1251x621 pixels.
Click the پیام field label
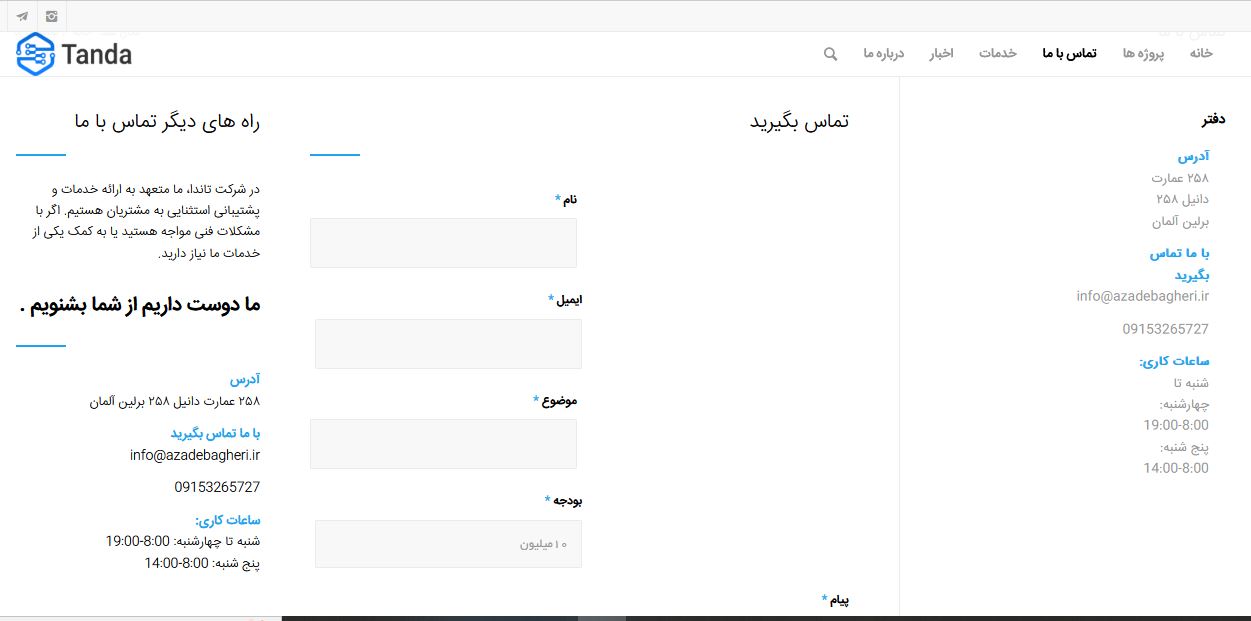pos(839,600)
